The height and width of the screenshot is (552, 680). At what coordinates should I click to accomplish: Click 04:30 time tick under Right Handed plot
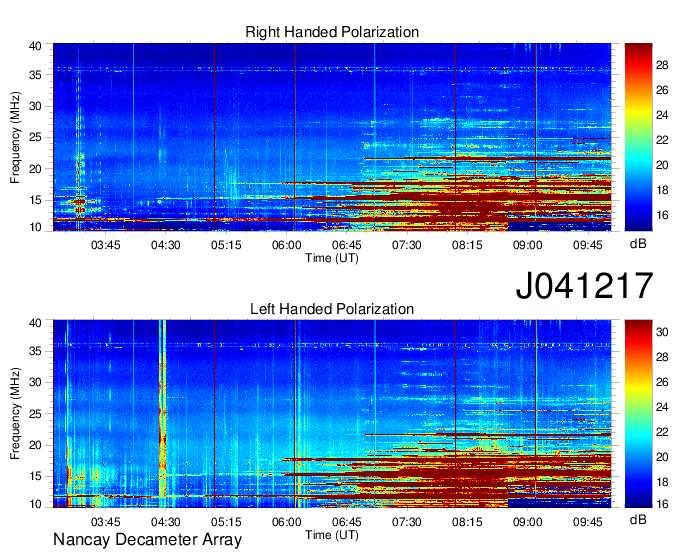click(166, 245)
